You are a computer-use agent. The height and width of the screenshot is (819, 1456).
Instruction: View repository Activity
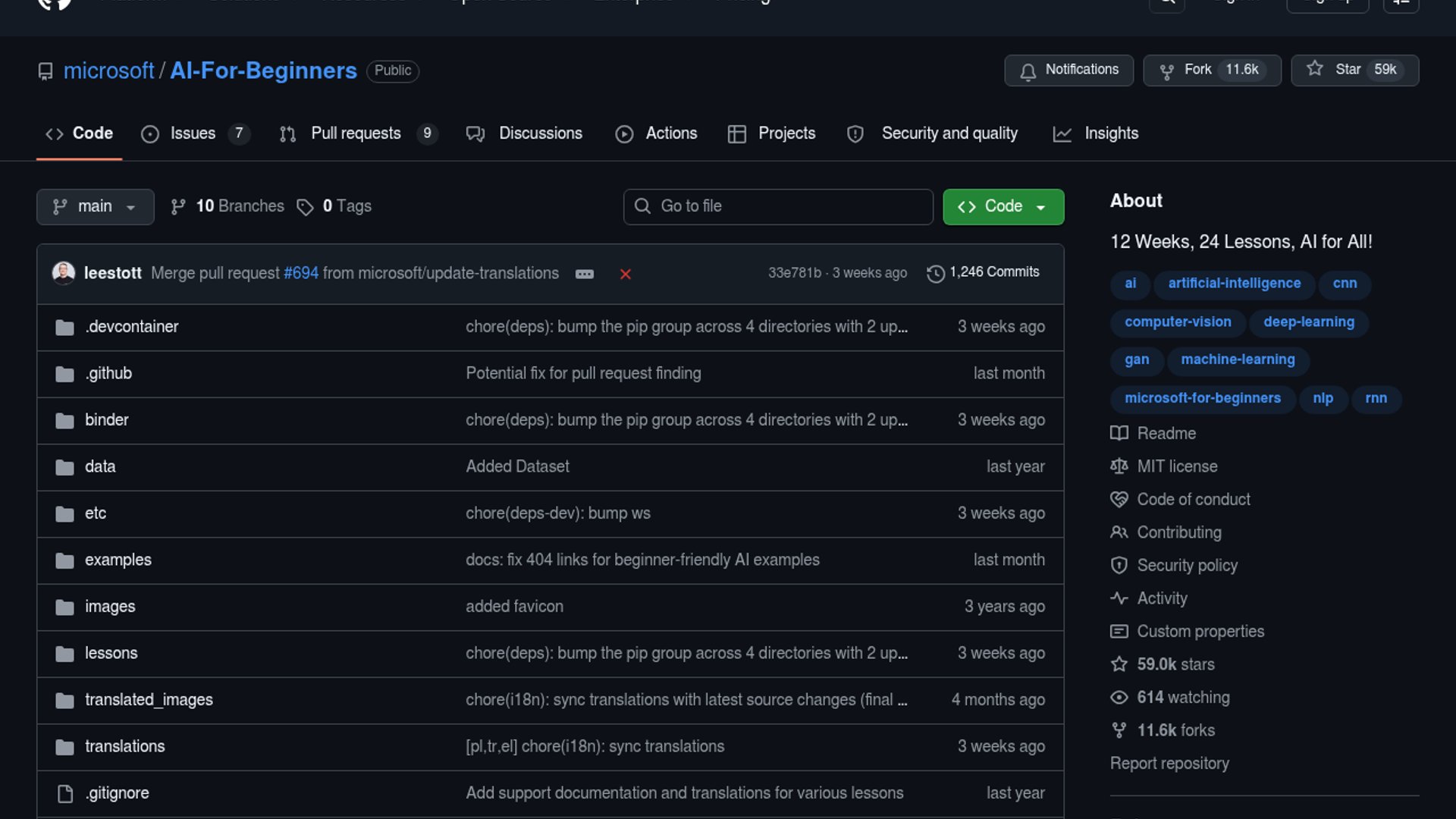(1149, 599)
